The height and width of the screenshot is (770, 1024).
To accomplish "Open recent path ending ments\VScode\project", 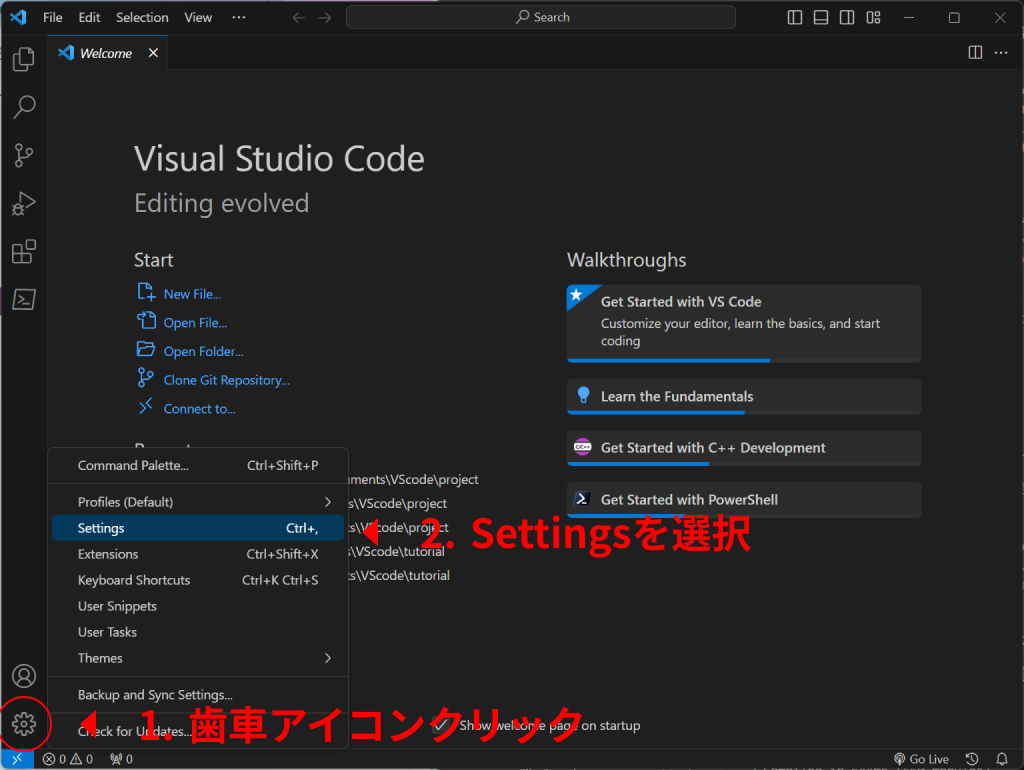I will [x=413, y=480].
